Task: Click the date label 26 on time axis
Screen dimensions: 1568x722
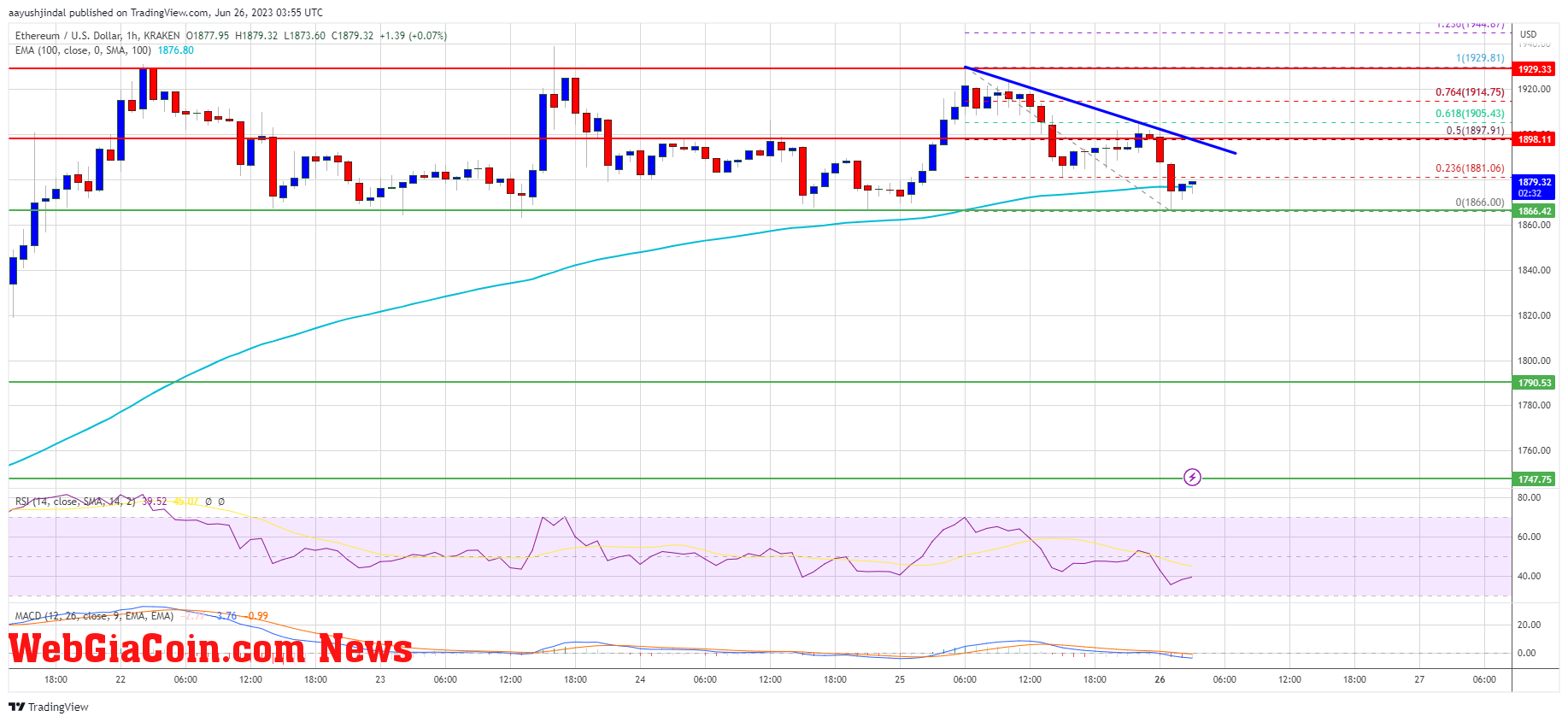Action: 1160,679
